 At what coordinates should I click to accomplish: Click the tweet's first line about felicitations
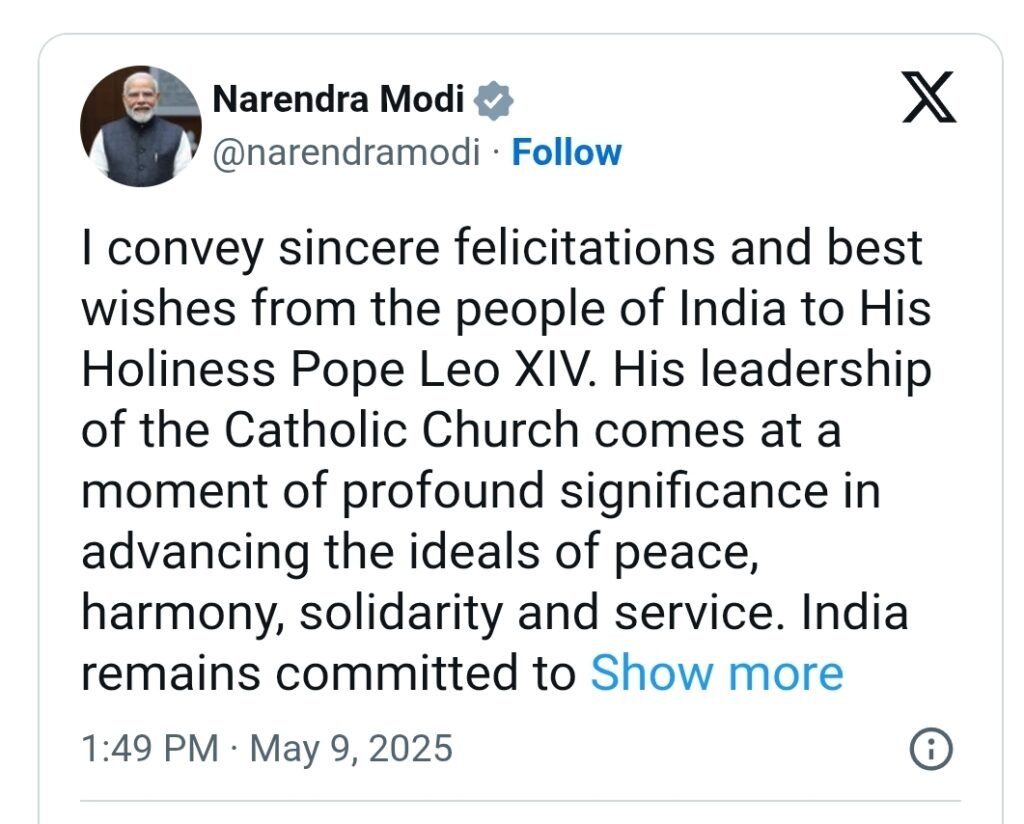click(502, 248)
